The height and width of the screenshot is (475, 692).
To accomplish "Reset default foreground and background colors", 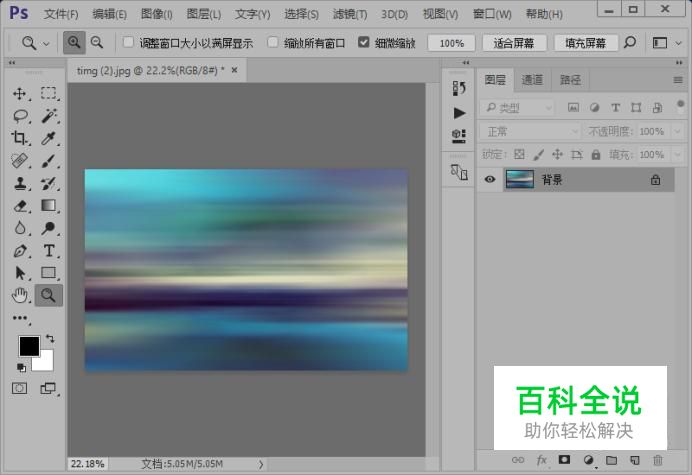I will tap(21, 368).
